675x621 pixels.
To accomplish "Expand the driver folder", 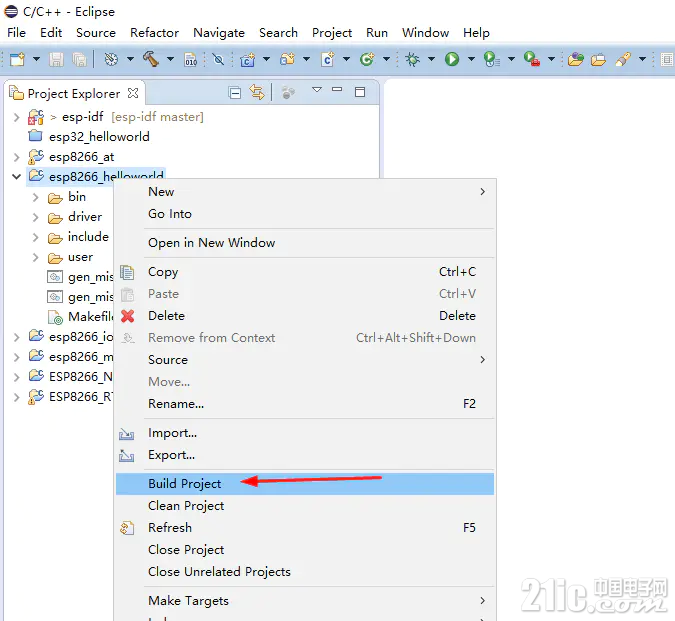I will (36, 217).
